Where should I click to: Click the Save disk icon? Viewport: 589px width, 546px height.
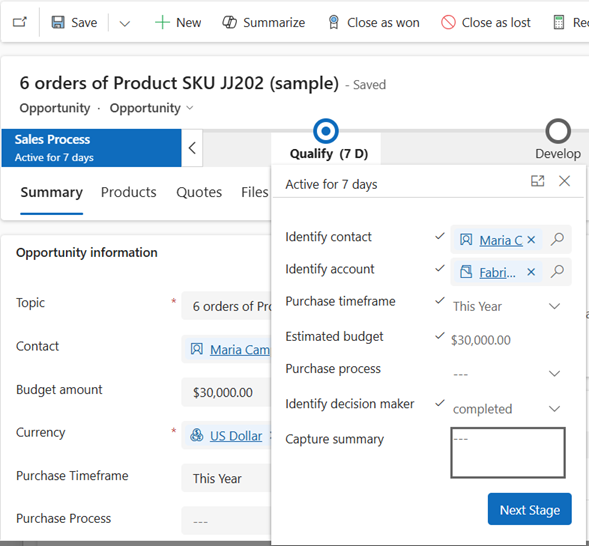[x=58, y=23]
